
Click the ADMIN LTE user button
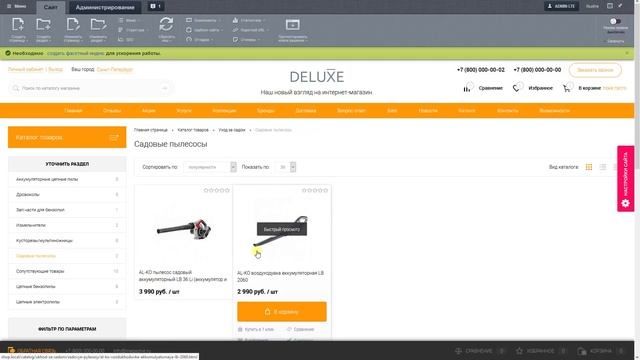click(561, 6)
